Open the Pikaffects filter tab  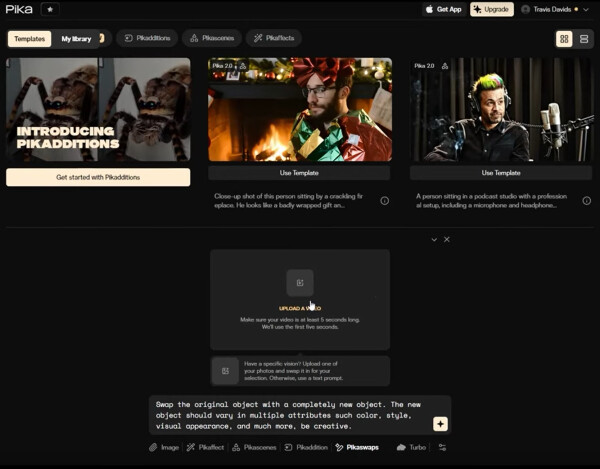tap(274, 38)
